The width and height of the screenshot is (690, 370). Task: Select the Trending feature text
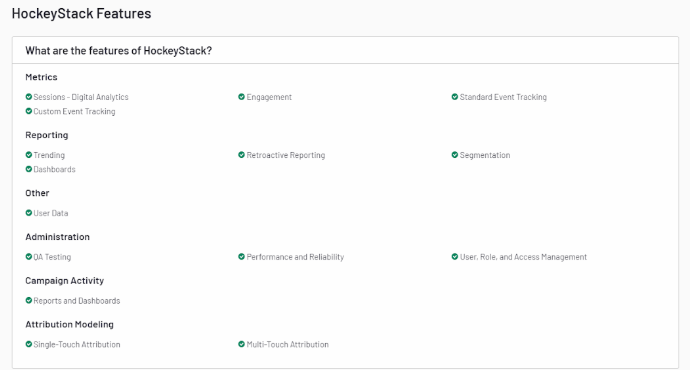(49, 155)
